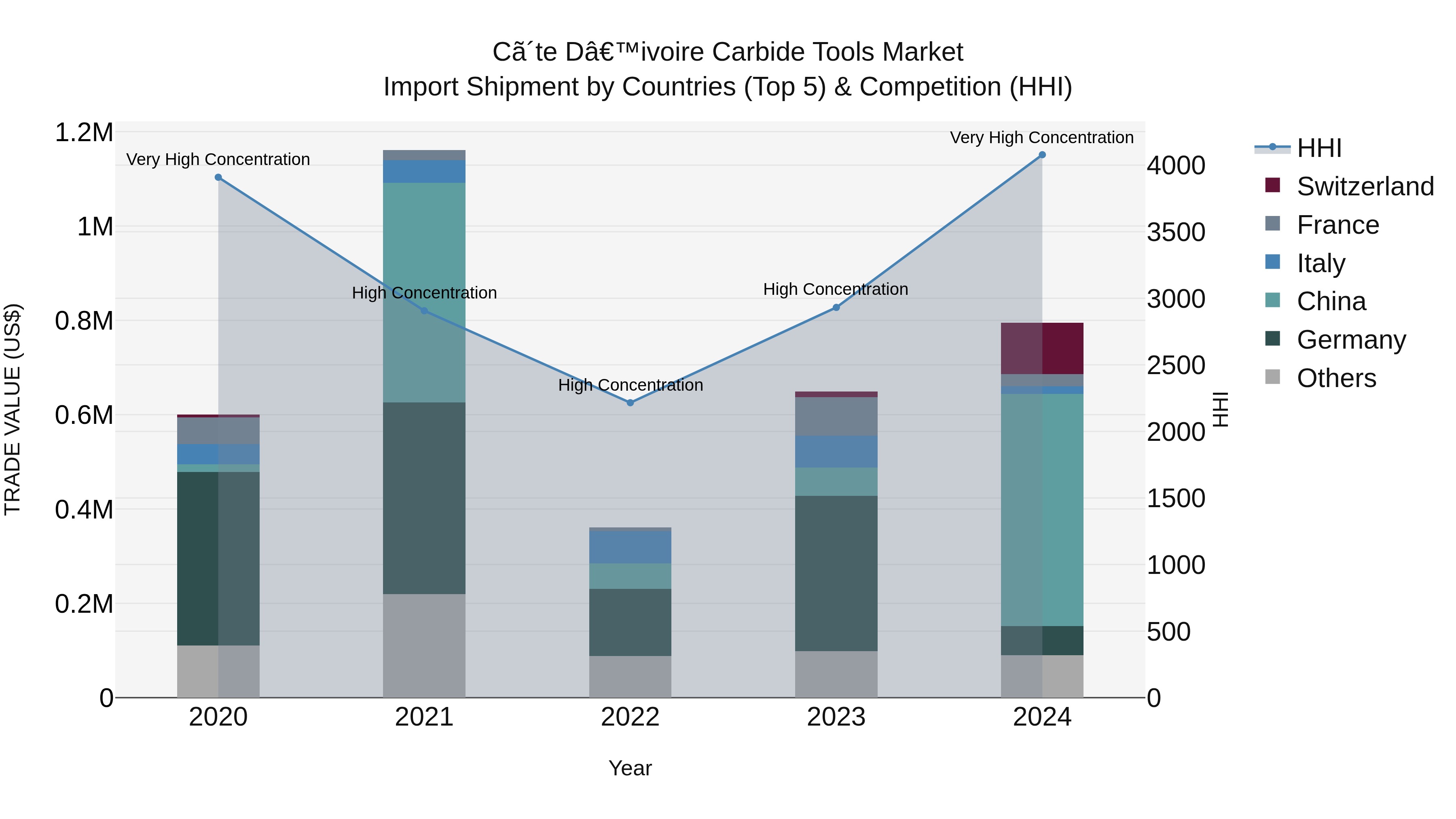Click the 2023 Germany bar segment
This screenshot has height=819, width=1456.
click(836, 574)
